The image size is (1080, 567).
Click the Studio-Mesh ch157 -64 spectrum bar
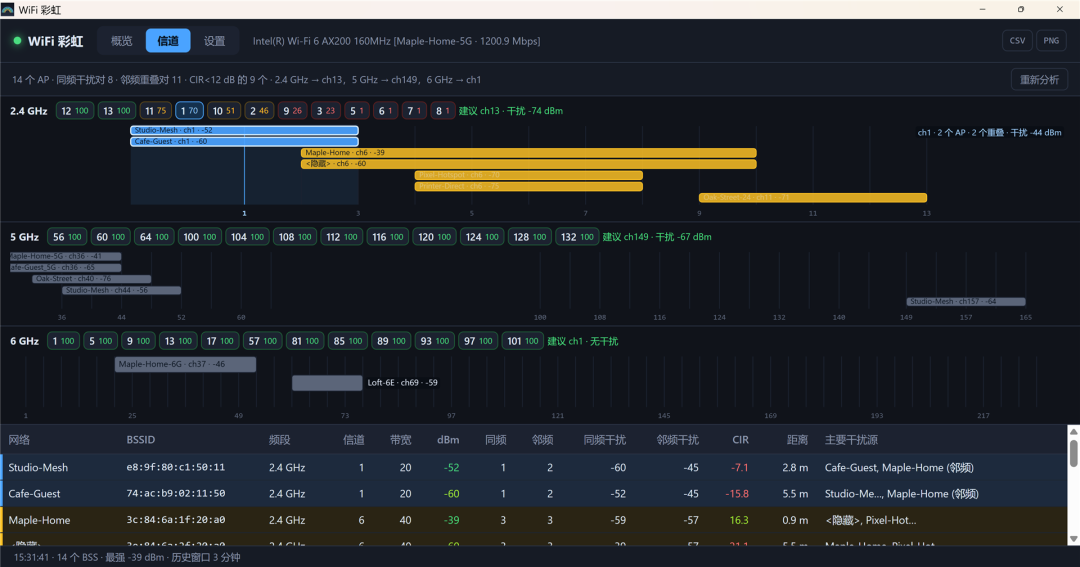tap(966, 302)
